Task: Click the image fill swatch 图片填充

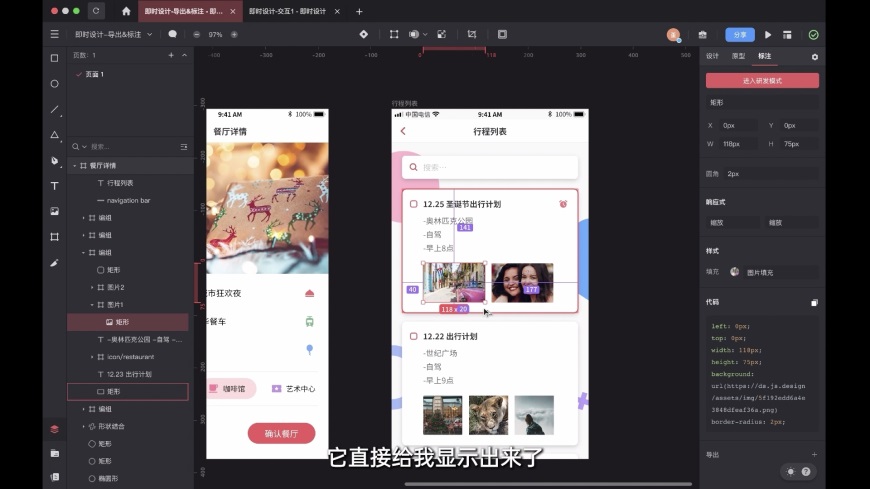Action: click(735, 272)
